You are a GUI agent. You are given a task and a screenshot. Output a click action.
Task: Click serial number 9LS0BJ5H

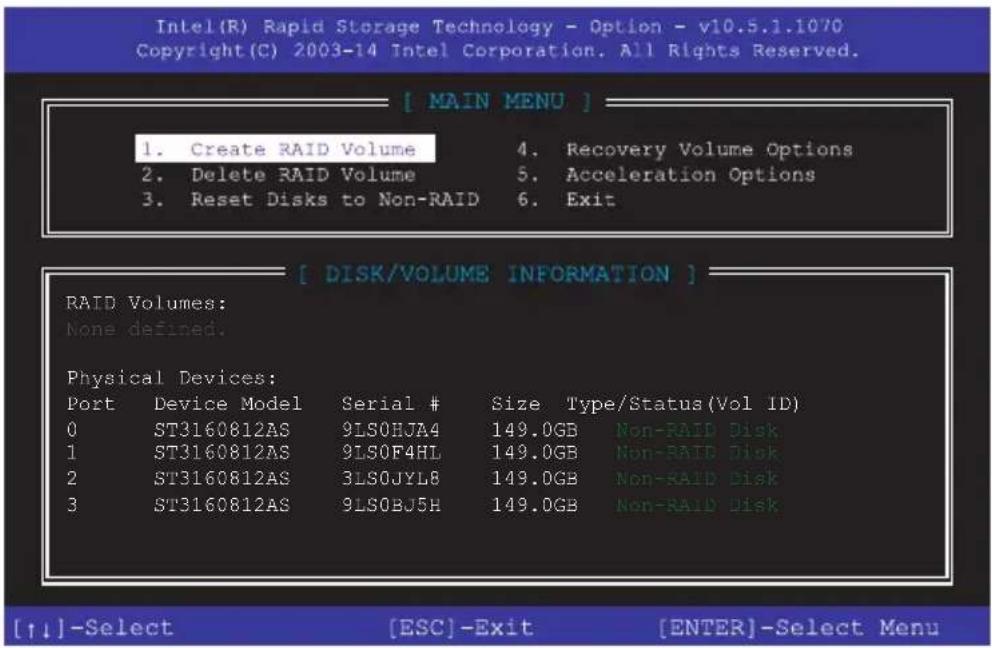click(x=391, y=505)
